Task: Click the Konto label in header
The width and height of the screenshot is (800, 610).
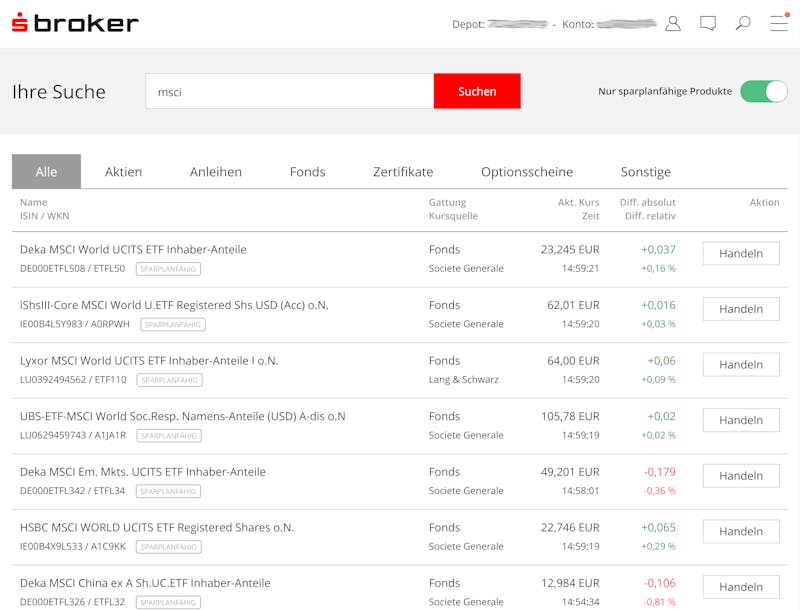Action: point(578,24)
